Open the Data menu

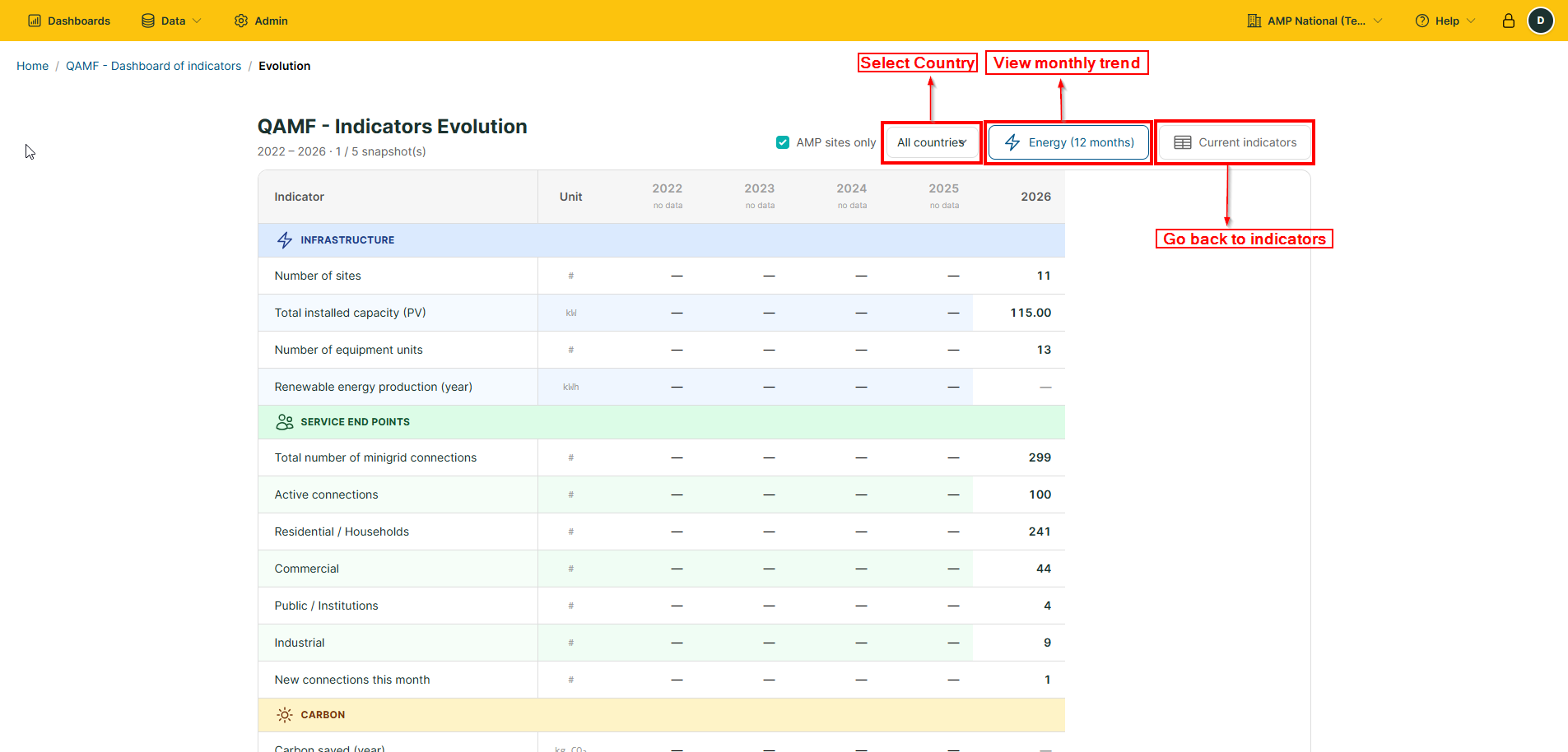[171, 21]
